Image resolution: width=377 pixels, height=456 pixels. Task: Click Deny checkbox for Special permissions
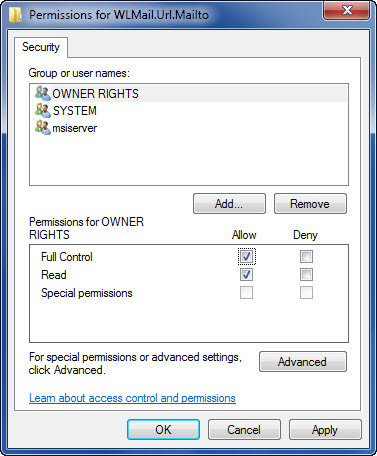(306, 293)
